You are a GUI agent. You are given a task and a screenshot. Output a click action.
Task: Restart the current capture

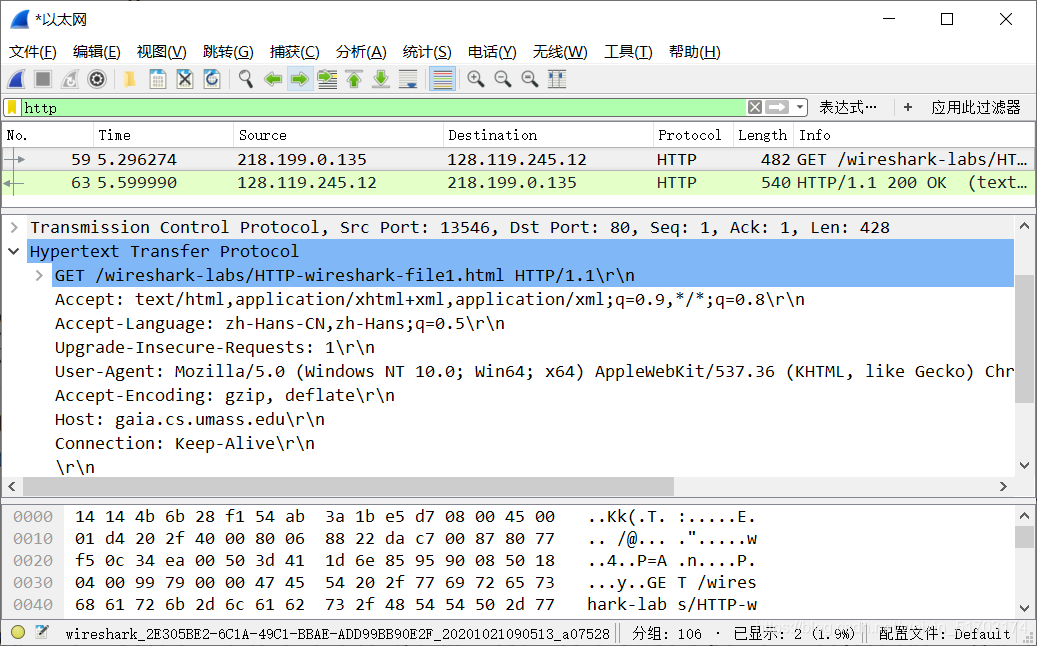pos(70,79)
